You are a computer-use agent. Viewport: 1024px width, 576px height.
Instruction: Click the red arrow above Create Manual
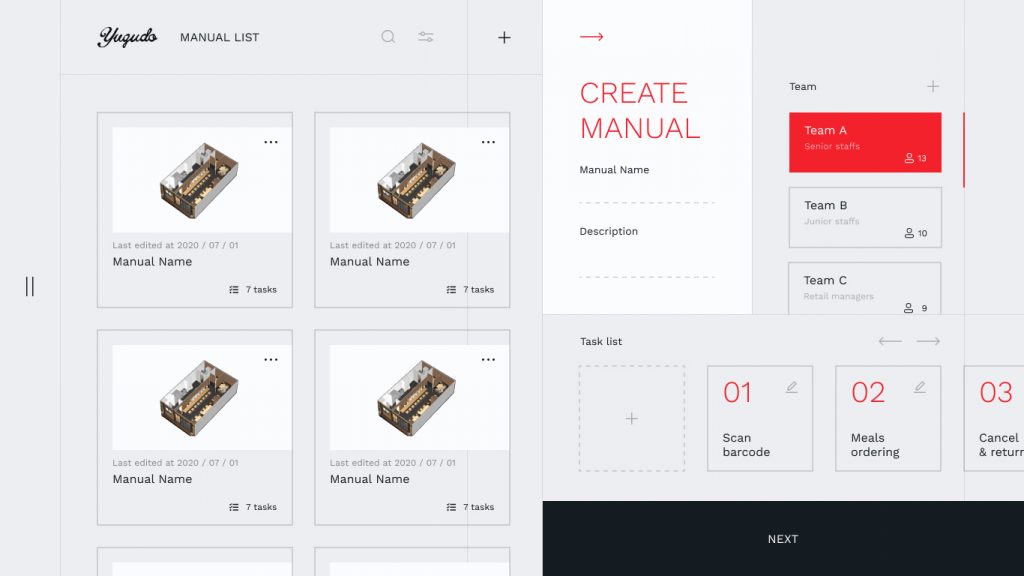[x=592, y=37]
